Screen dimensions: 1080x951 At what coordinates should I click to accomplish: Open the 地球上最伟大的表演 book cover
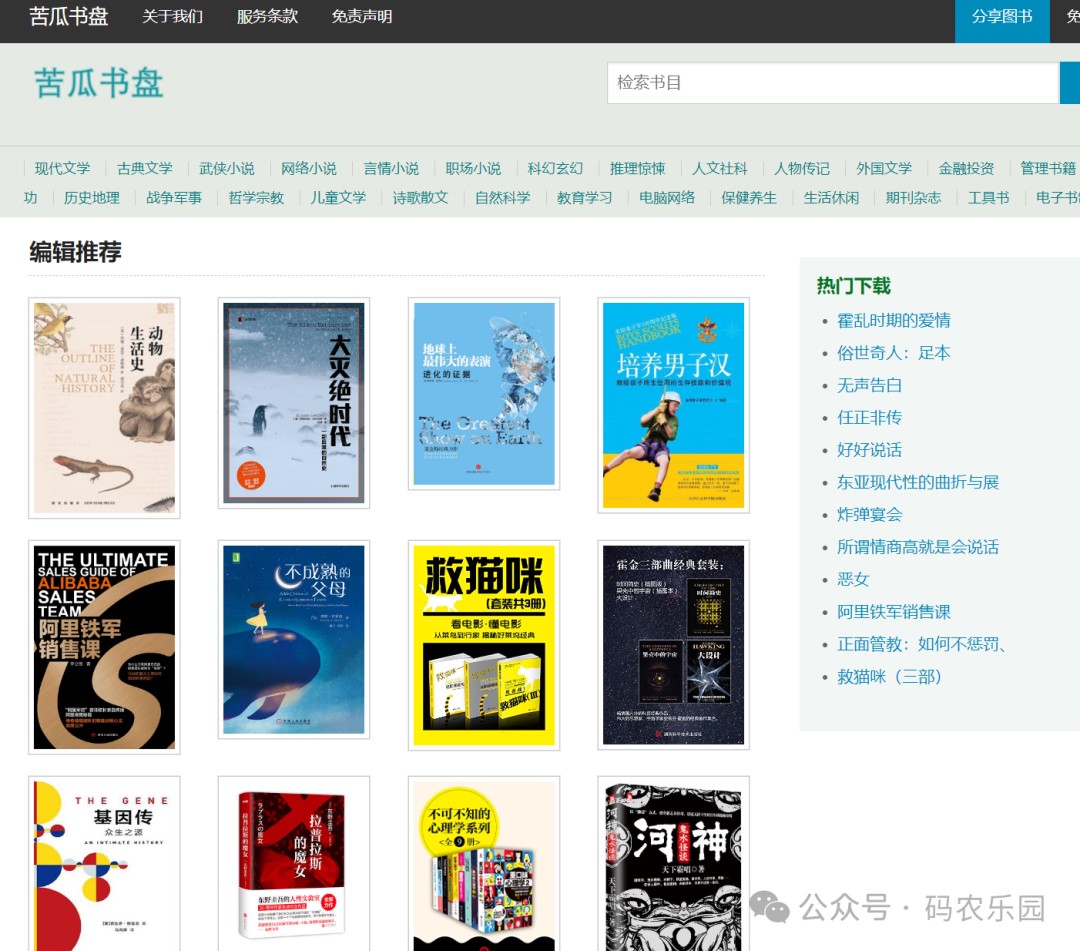tap(484, 394)
